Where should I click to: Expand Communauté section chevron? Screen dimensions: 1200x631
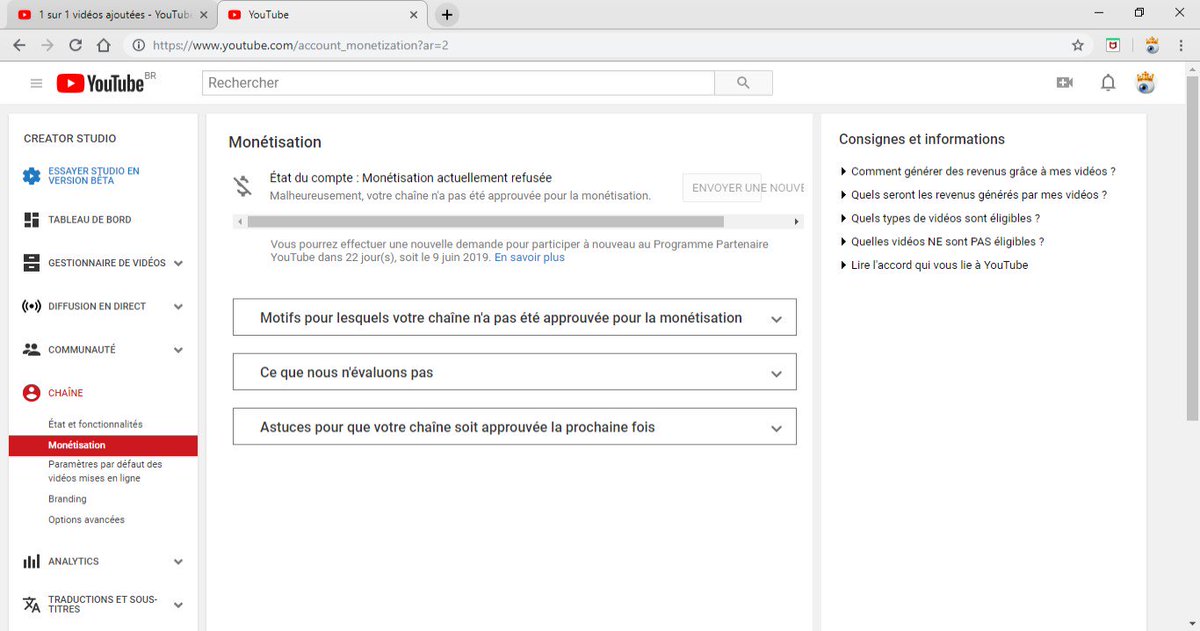coord(178,351)
